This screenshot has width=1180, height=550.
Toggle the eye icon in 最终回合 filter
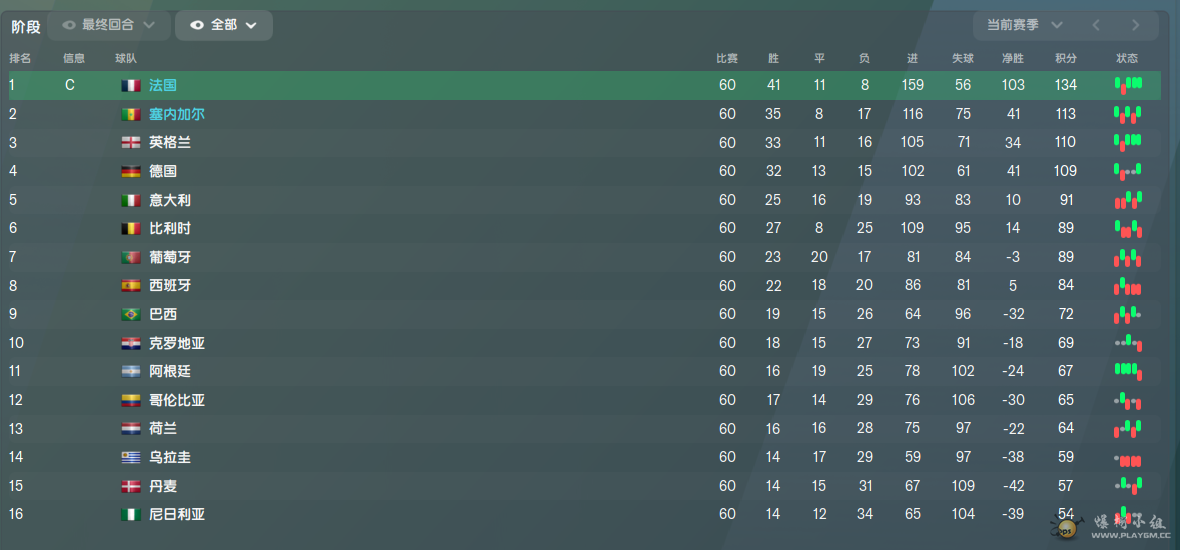[x=69, y=25]
